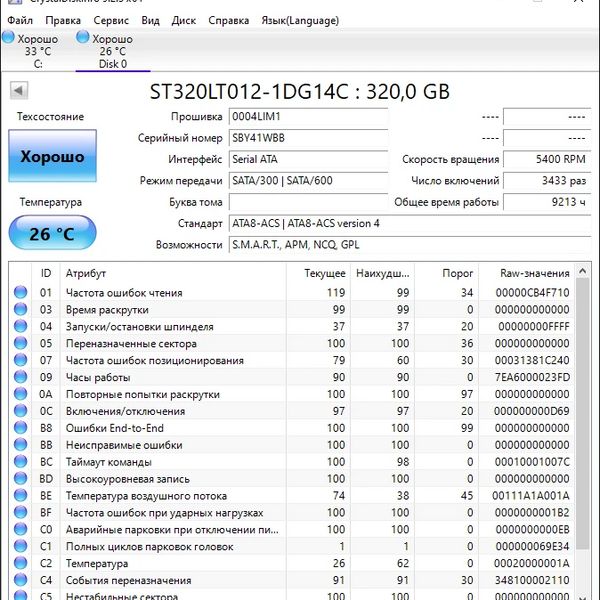The width and height of the screenshot is (600, 600).
Task: Click the blue status orb of Disk 0
Action: 83,37
